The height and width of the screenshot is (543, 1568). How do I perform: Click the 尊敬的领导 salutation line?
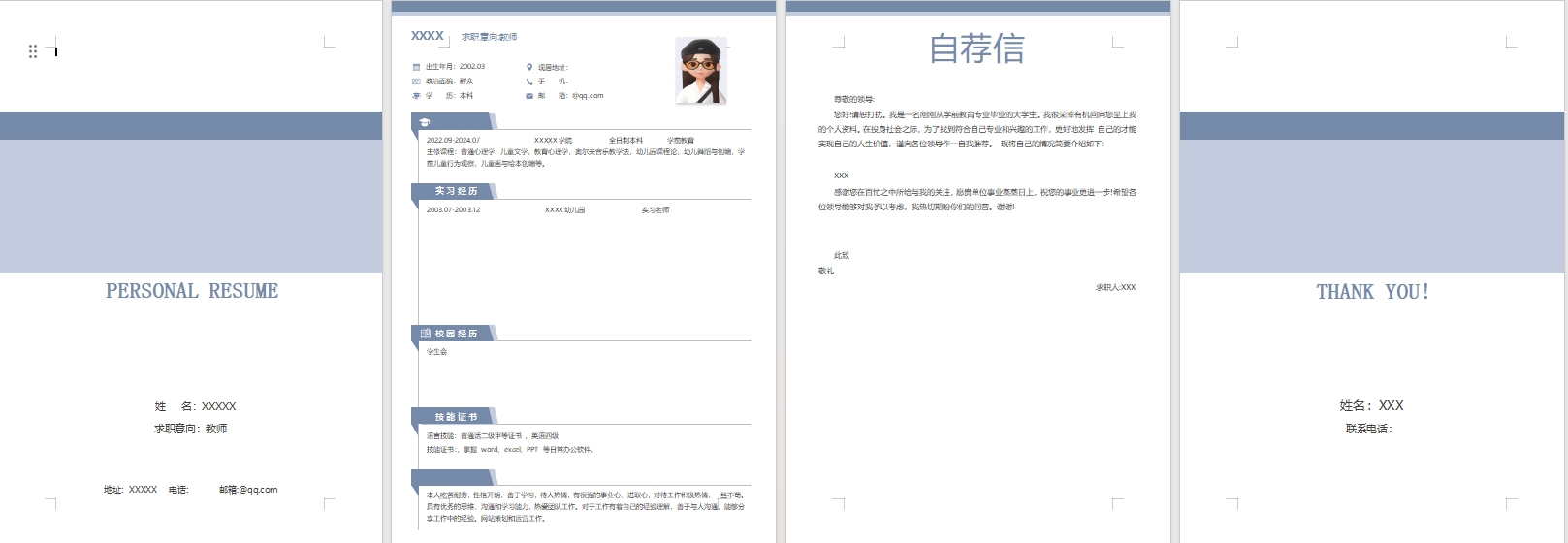853,99
